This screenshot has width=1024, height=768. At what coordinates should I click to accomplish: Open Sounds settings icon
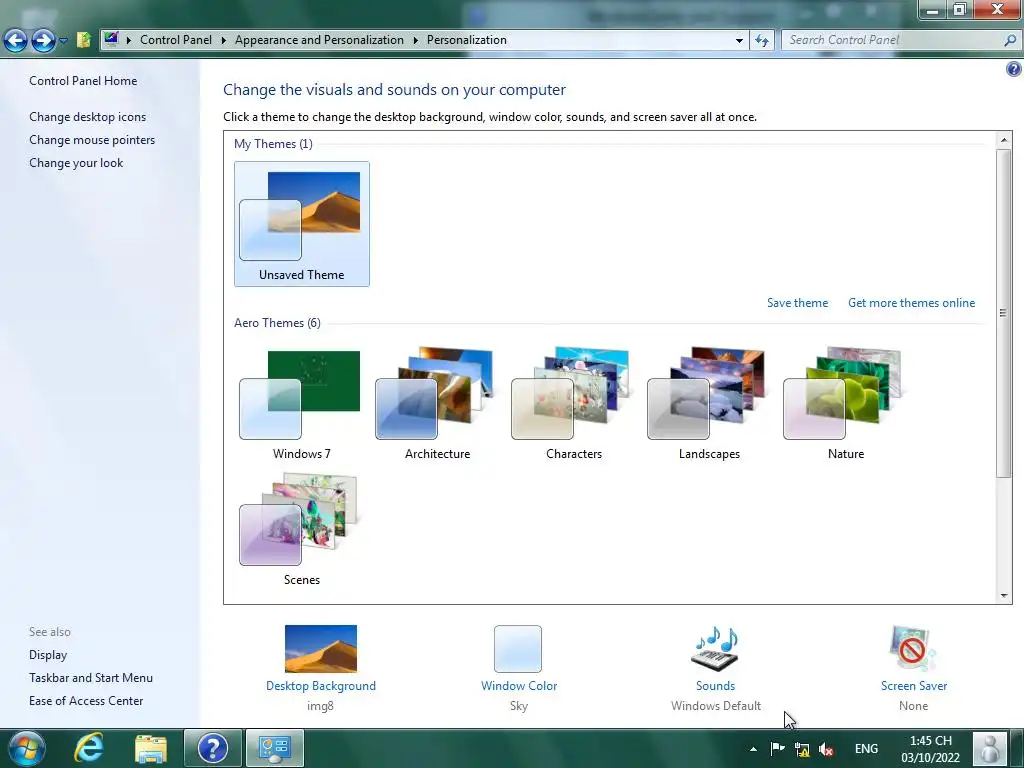(x=715, y=648)
